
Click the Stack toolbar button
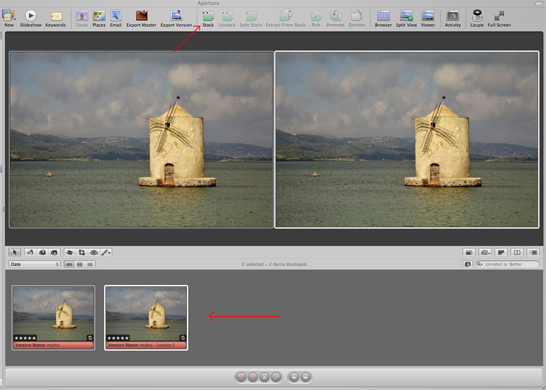(x=208, y=18)
